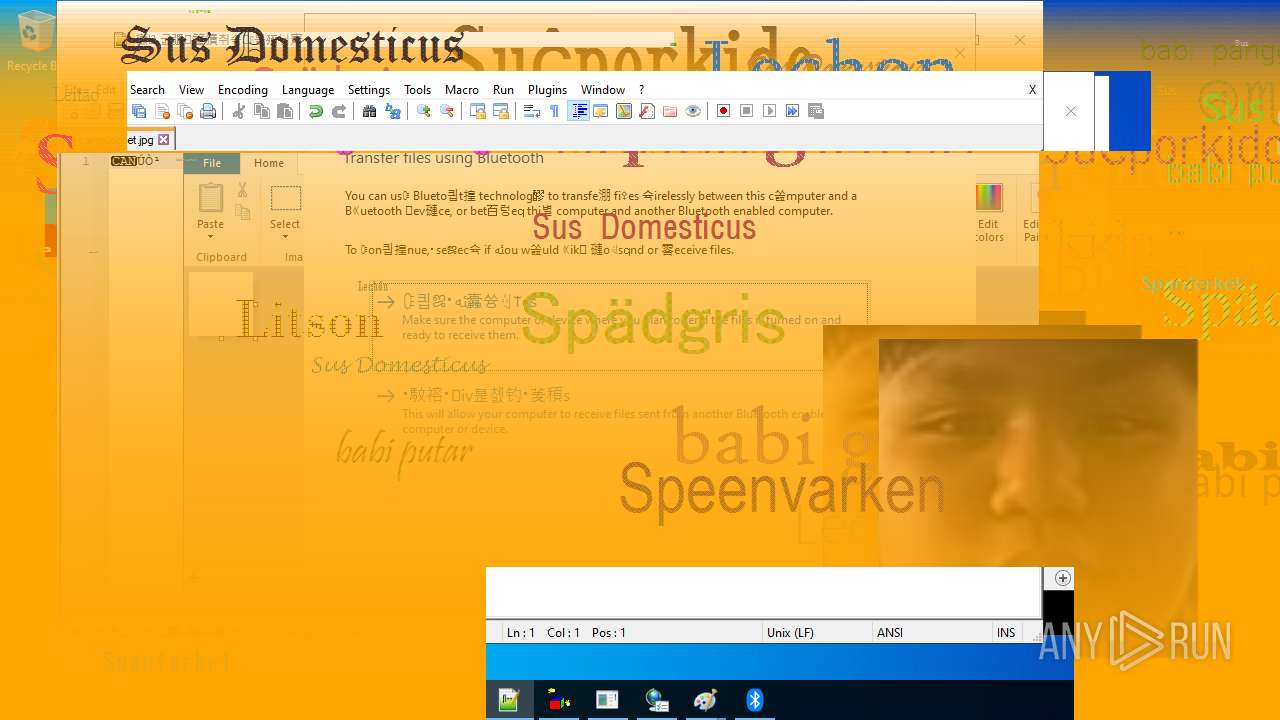Click the Paint Home tab
Image resolution: width=1280 pixels, height=720 pixels.
pos(269,163)
